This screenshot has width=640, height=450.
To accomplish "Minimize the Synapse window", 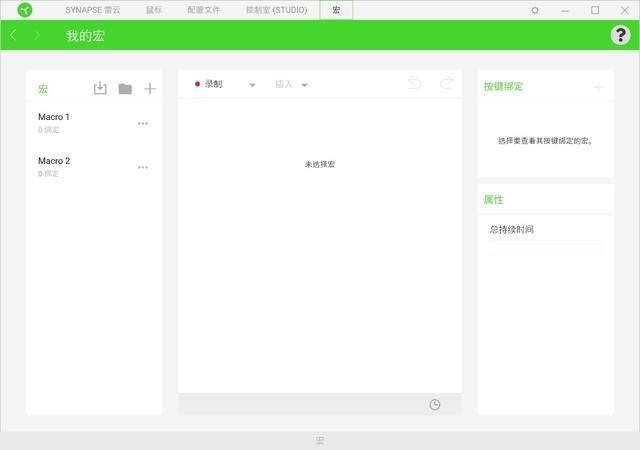I will coord(565,10).
